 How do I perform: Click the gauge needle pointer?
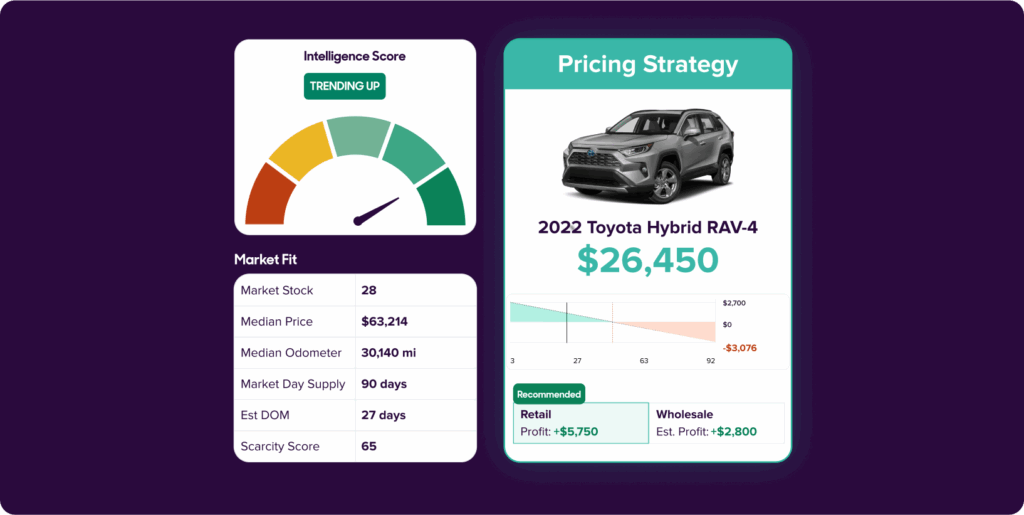coord(377,211)
